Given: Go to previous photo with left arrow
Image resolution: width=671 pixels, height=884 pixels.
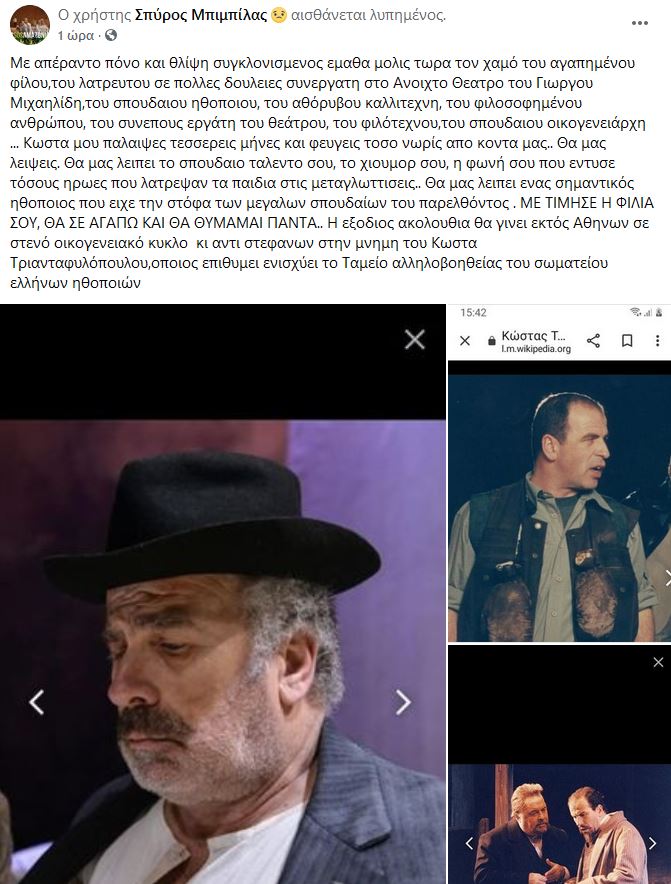Looking at the screenshot, I should click(x=37, y=702).
